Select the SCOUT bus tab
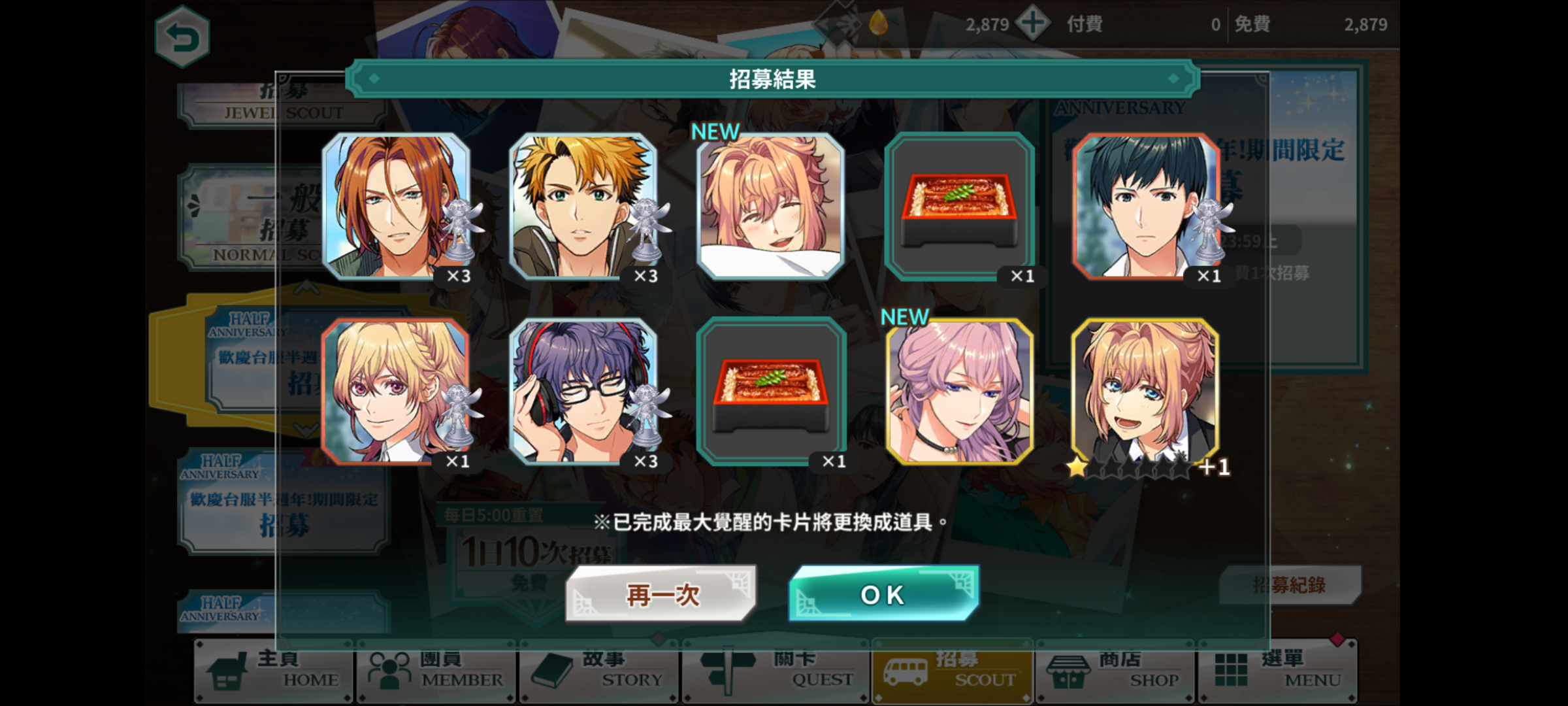The width and height of the screenshot is (1568, 706). click(x=952, y=671)
